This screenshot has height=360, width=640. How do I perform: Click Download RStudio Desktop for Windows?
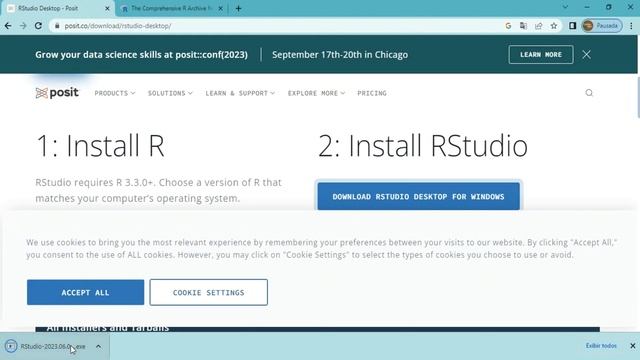click(418, 196)
